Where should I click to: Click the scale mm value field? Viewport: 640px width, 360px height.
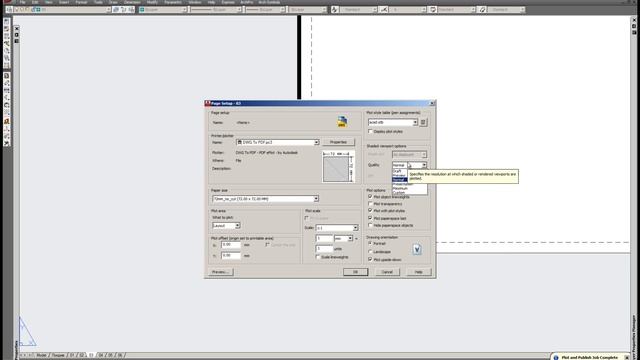pos(324,238)
